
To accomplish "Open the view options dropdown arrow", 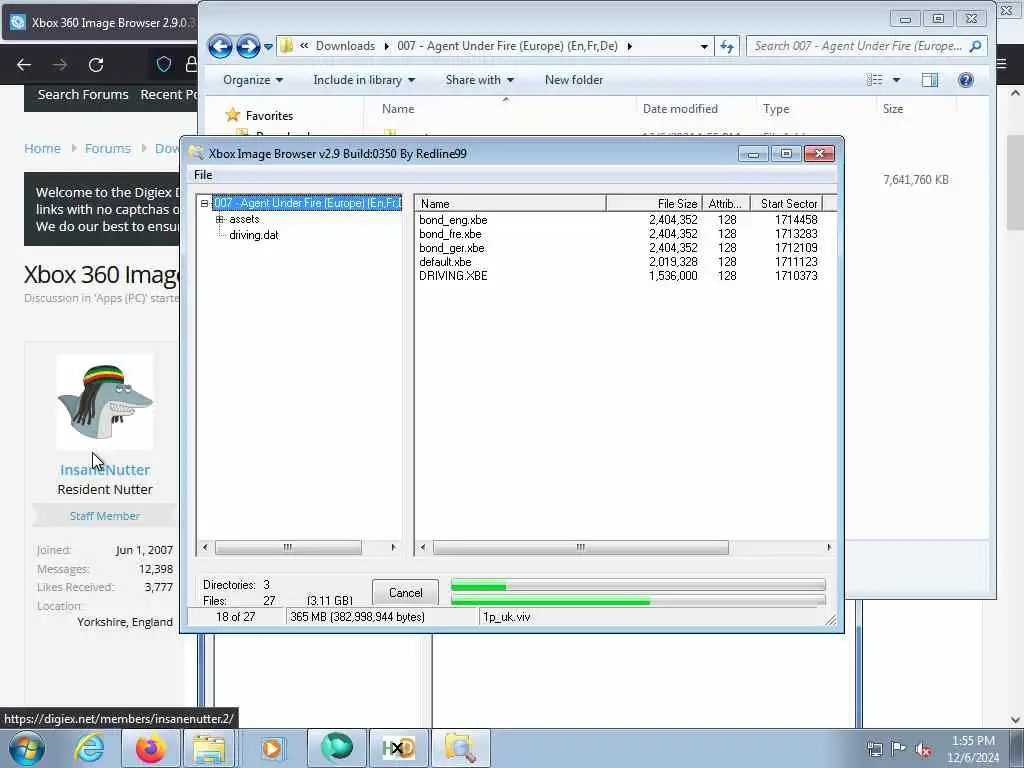I will click(x=897, y=80).
